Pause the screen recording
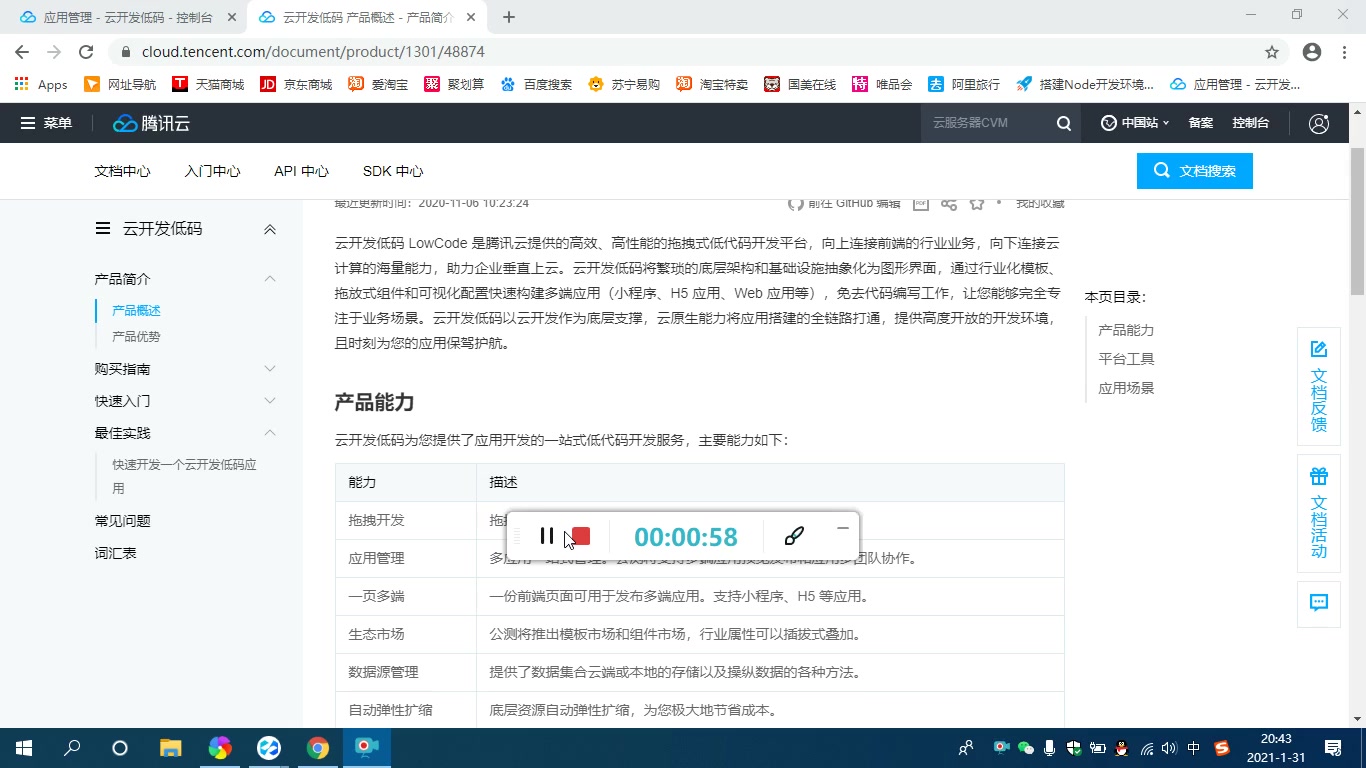1366x768 pixels. pyautogui.click(x=546, y=536)
